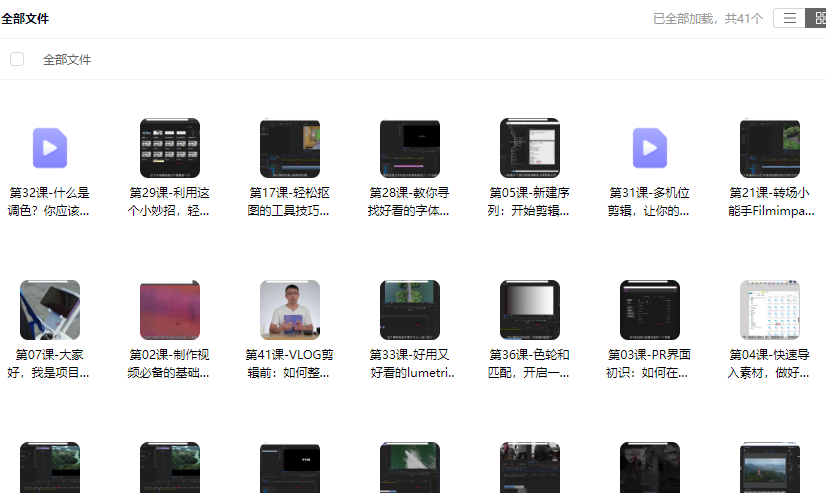The image size is (826, 493).
Task: Open the 第33课 lumetri video thumbnail
Action: tap(410, 310)
